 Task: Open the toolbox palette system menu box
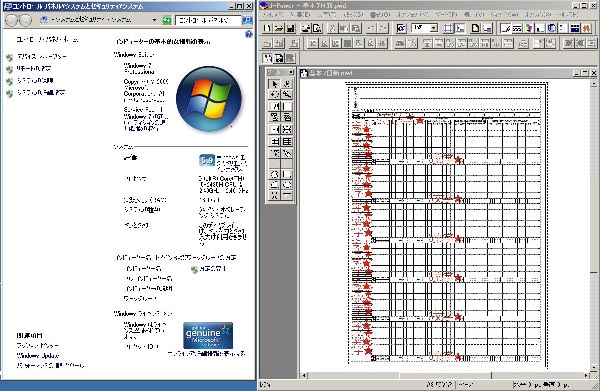point(291,72)
